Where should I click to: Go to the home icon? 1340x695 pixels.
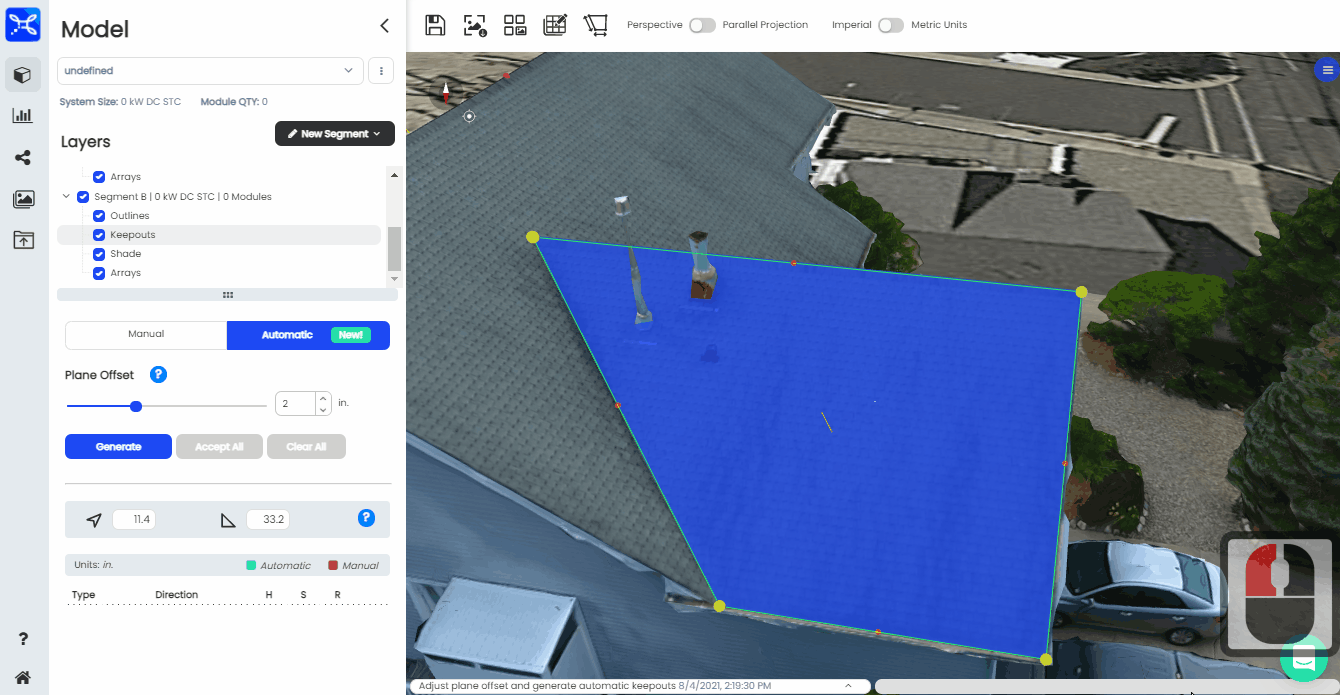pos(23,677)
